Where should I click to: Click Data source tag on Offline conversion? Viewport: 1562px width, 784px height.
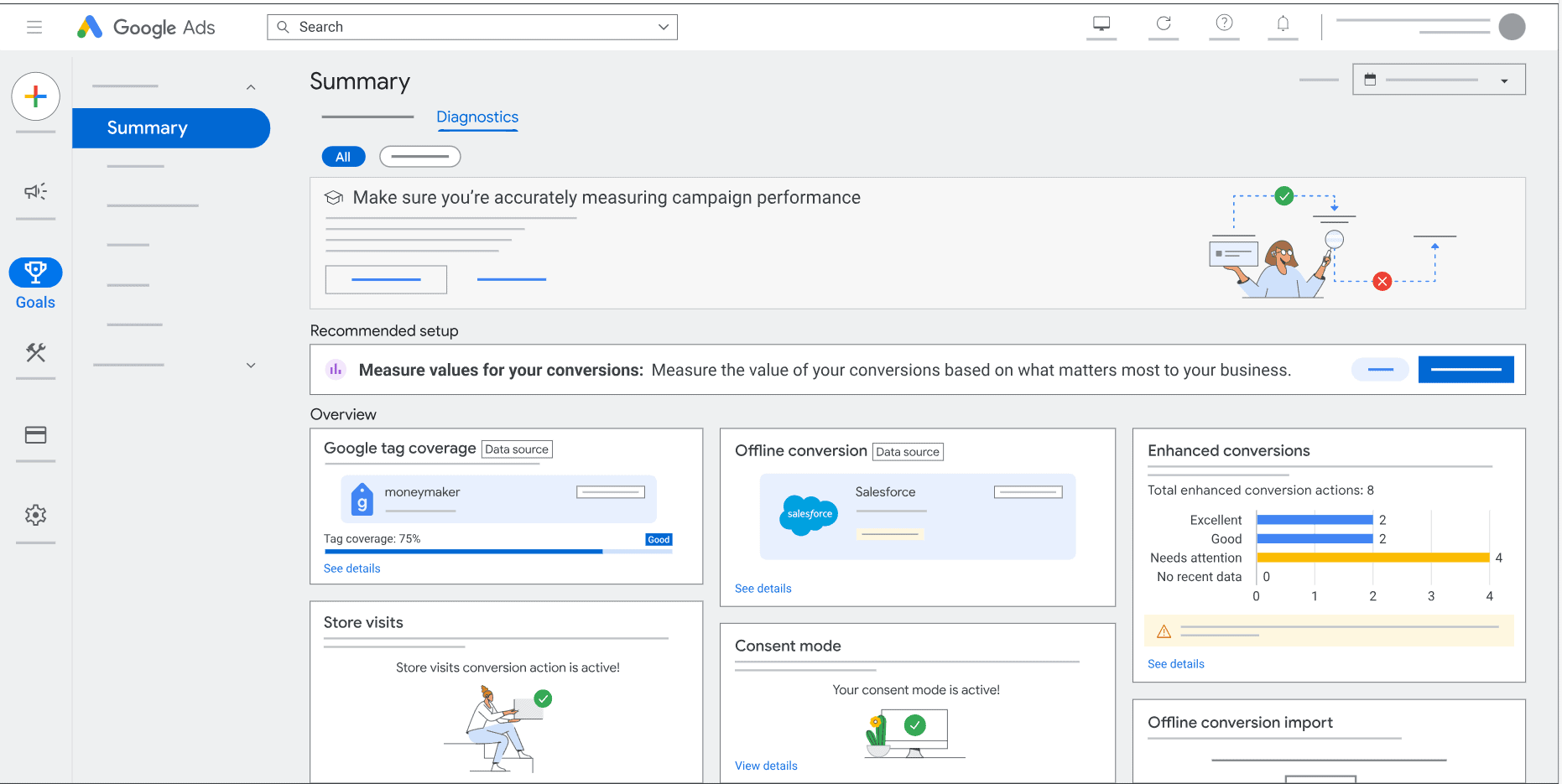pos(908,452)
